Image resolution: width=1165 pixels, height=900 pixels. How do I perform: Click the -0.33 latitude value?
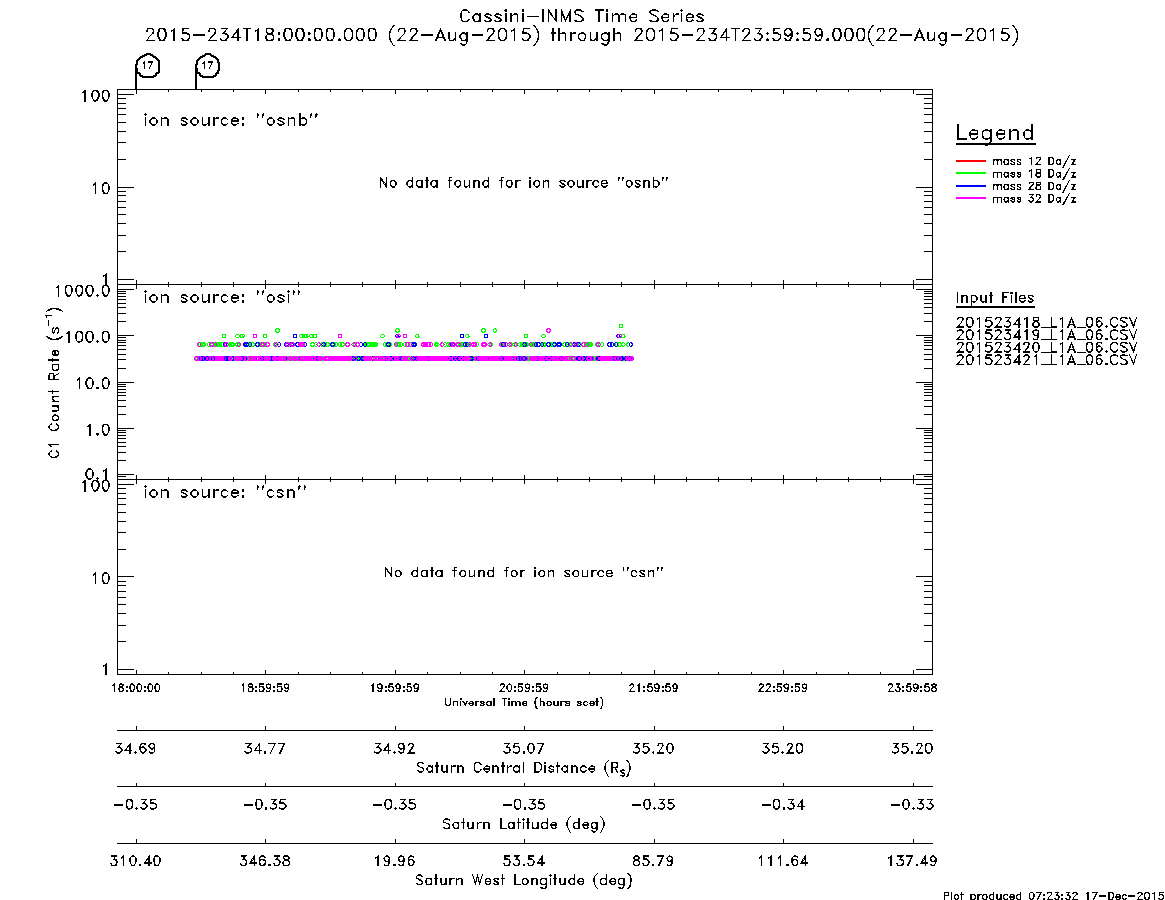tap(912, 805)
